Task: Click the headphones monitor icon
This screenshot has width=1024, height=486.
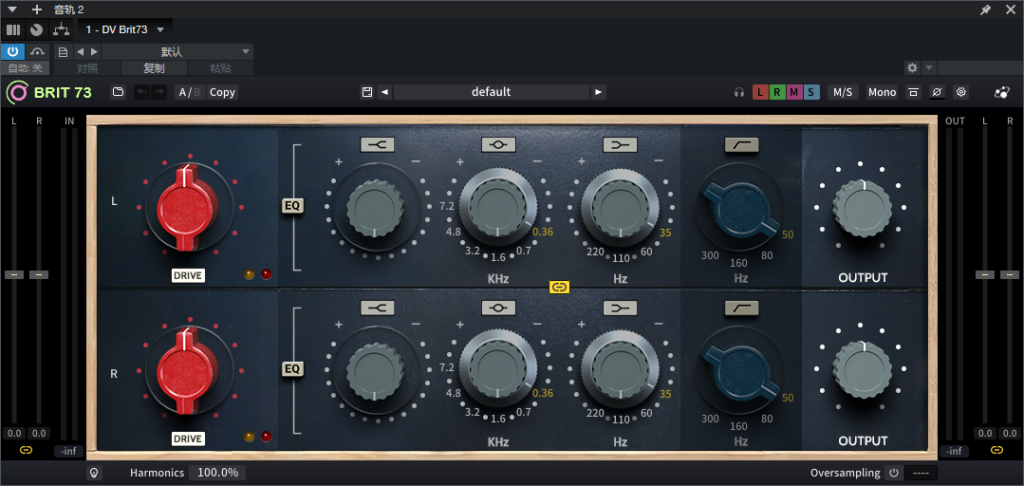Action: coord(739,93)
